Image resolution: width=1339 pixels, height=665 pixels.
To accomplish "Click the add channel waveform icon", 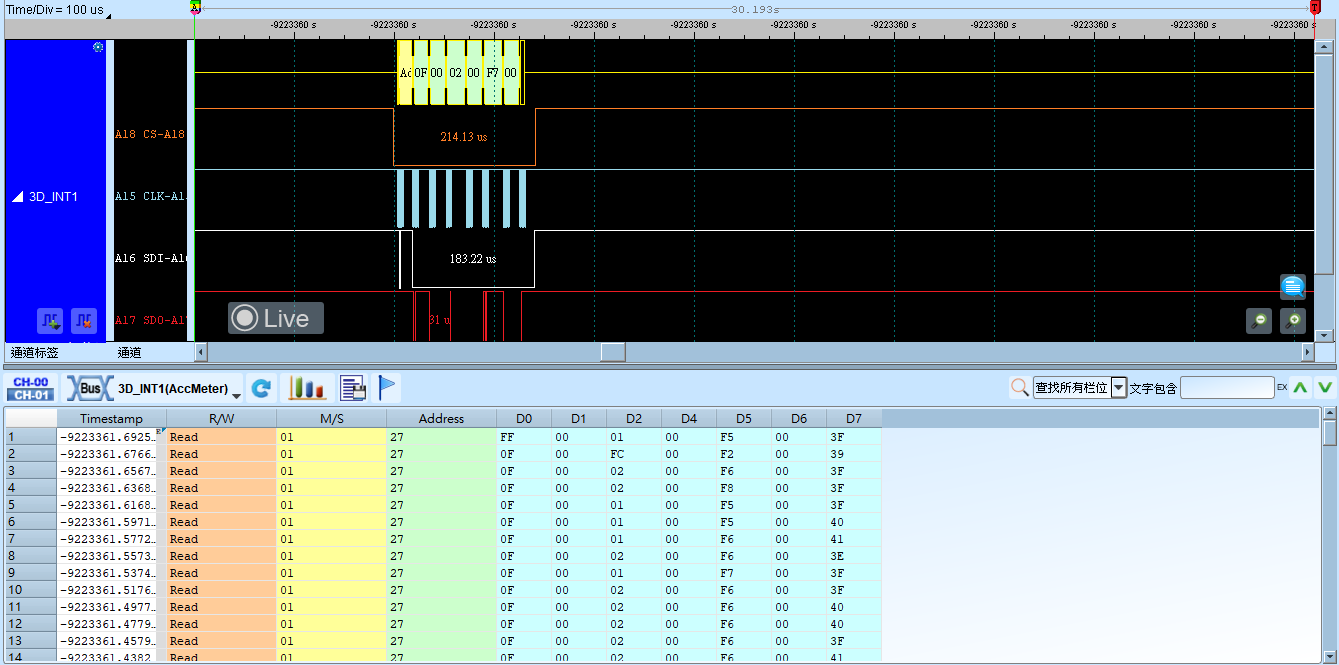I will click(x=50, y=321).
